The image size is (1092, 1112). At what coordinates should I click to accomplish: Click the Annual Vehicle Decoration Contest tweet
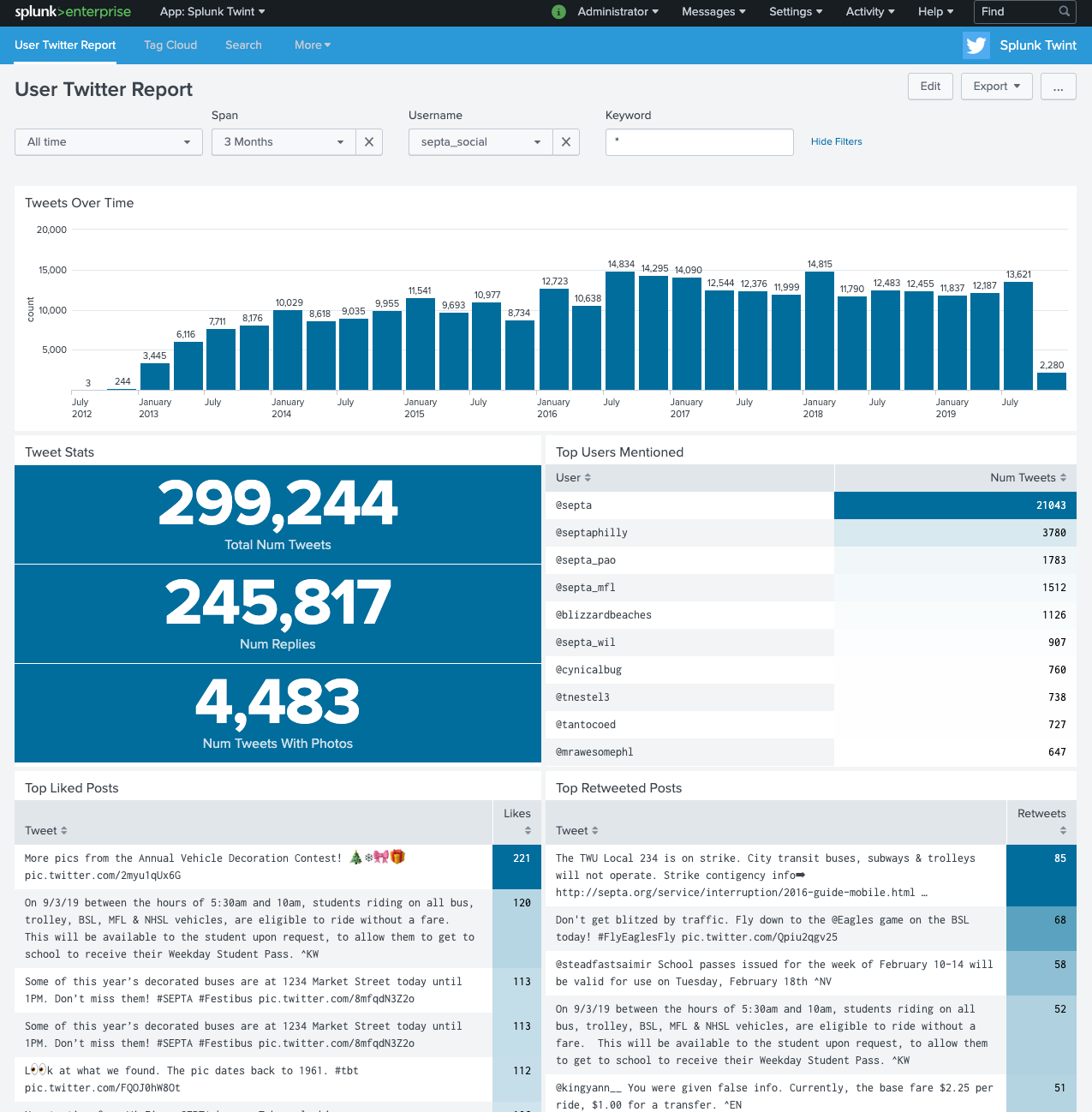tap(253, 867)
